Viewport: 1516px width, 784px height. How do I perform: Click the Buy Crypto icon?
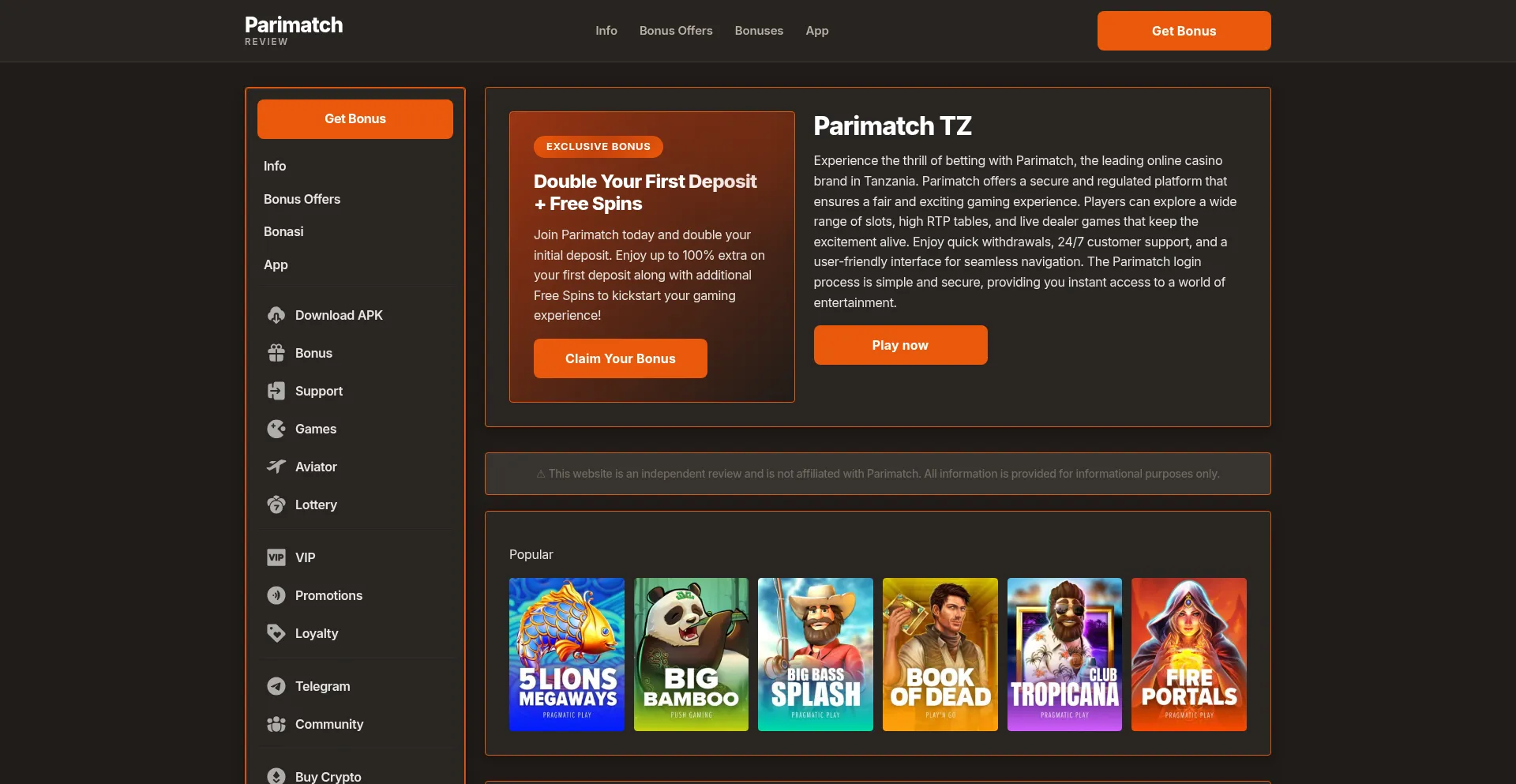[x=276, y=776]
